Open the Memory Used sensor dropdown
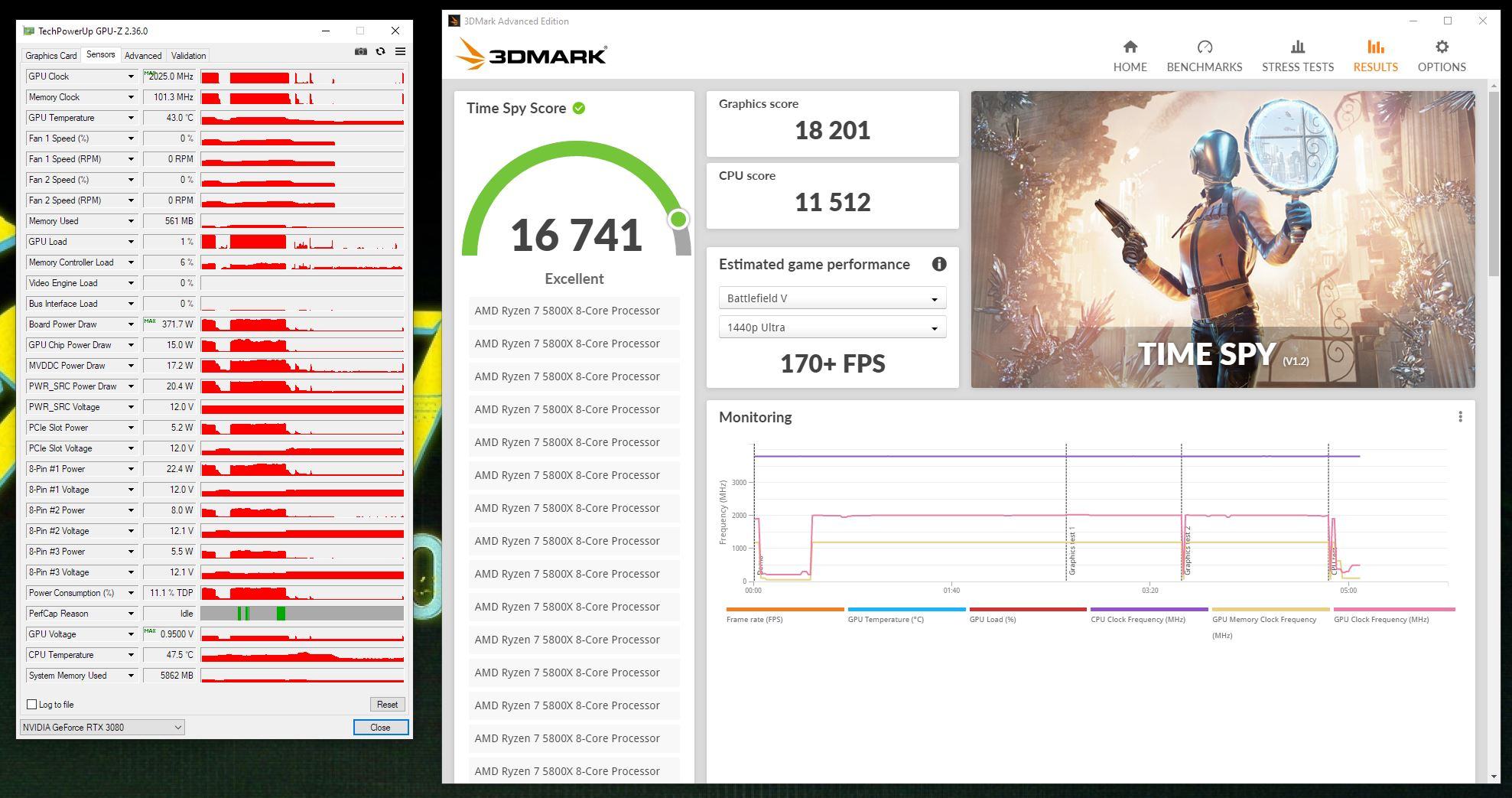Screen dimensions: 1512x798 131,221
